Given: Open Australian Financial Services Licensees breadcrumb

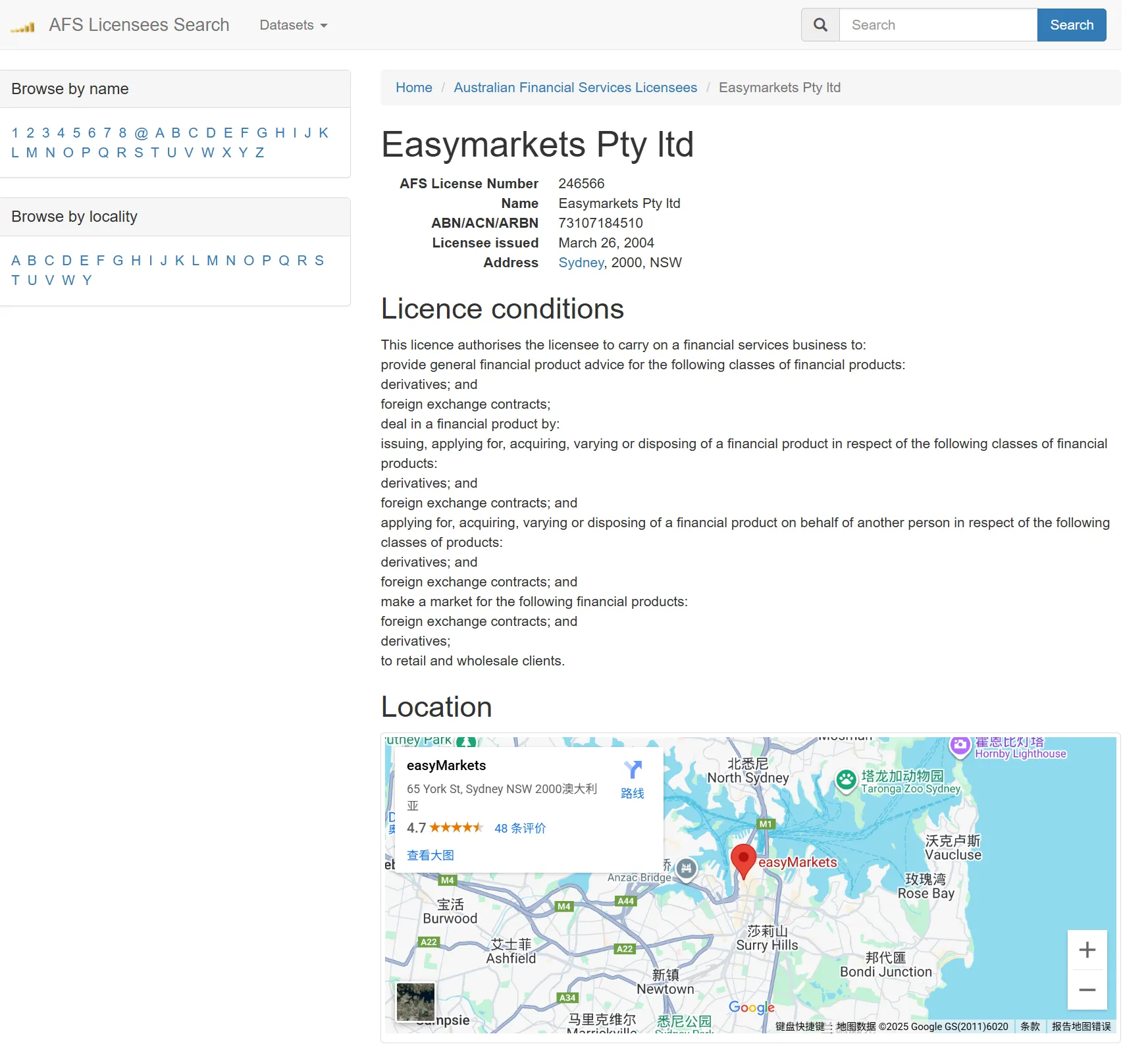Looking at the screenshot, I should [575, 88].
